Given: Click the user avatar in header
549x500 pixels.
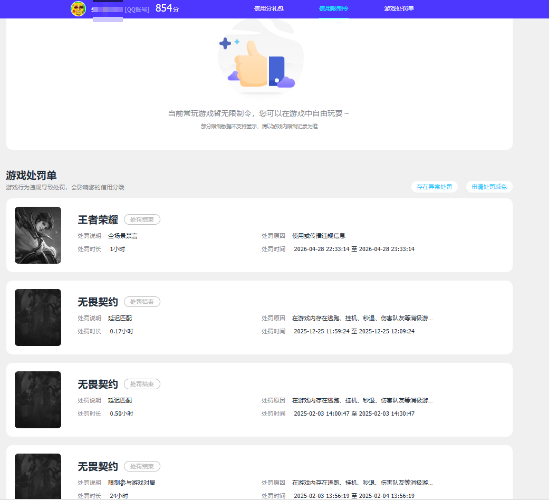Looking at the screenshot, I should [78, 9].
